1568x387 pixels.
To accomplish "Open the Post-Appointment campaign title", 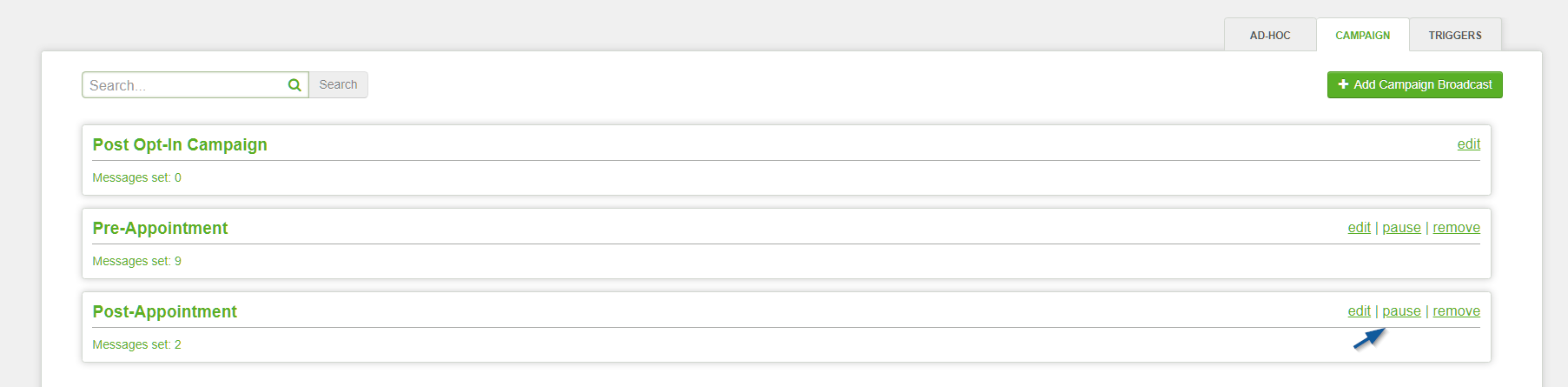I will (x=164, y=311).
